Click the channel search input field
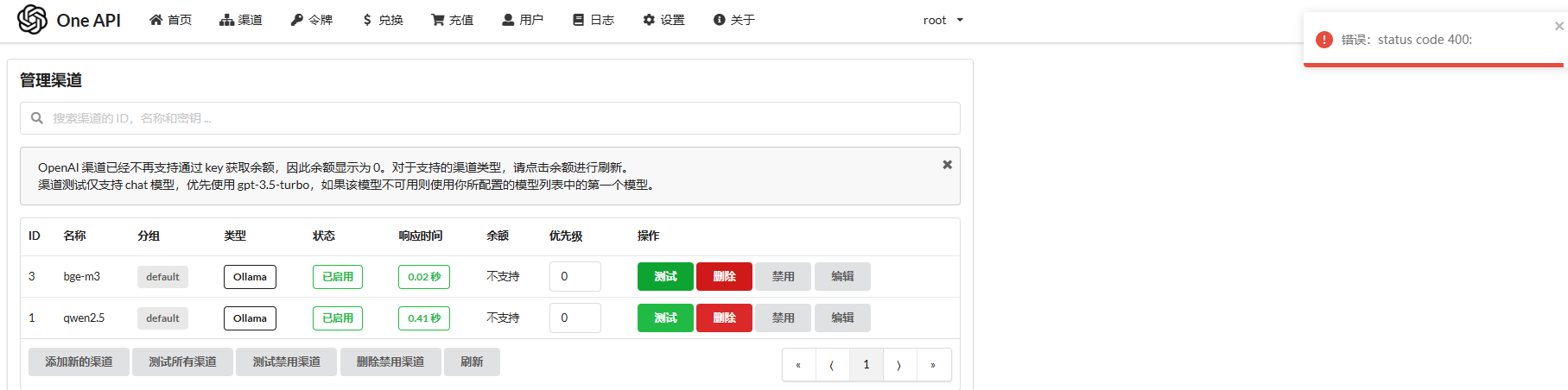The image size is (1568, 390). [x=490, y=118]
